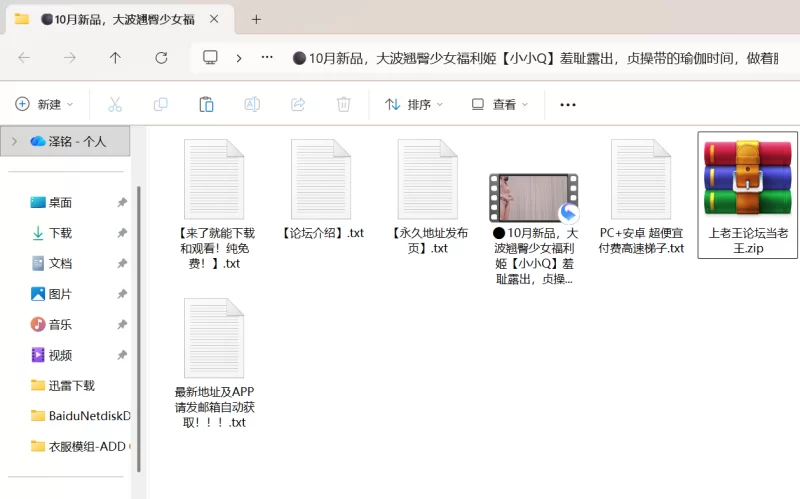The image size is (800, 499).
Task: Open the See more ellipsis menu in toolbar
Action: click(568, 104)
